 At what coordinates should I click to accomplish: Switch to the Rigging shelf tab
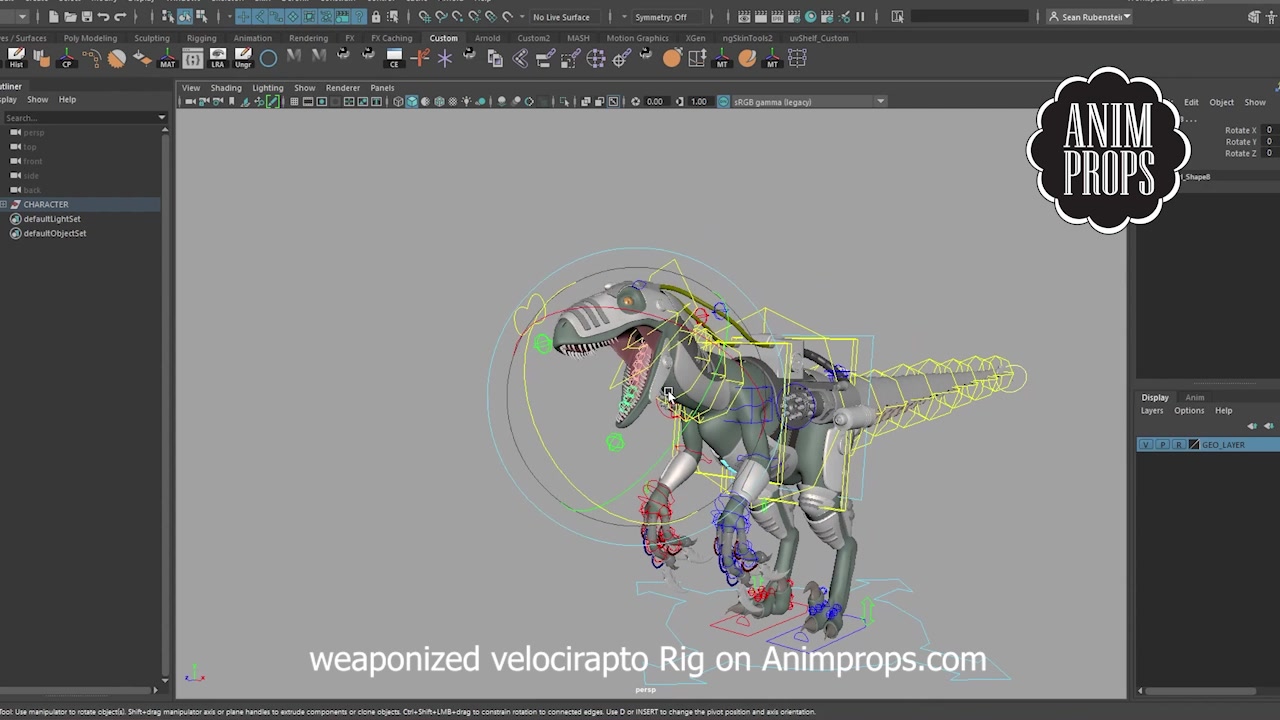201,38
